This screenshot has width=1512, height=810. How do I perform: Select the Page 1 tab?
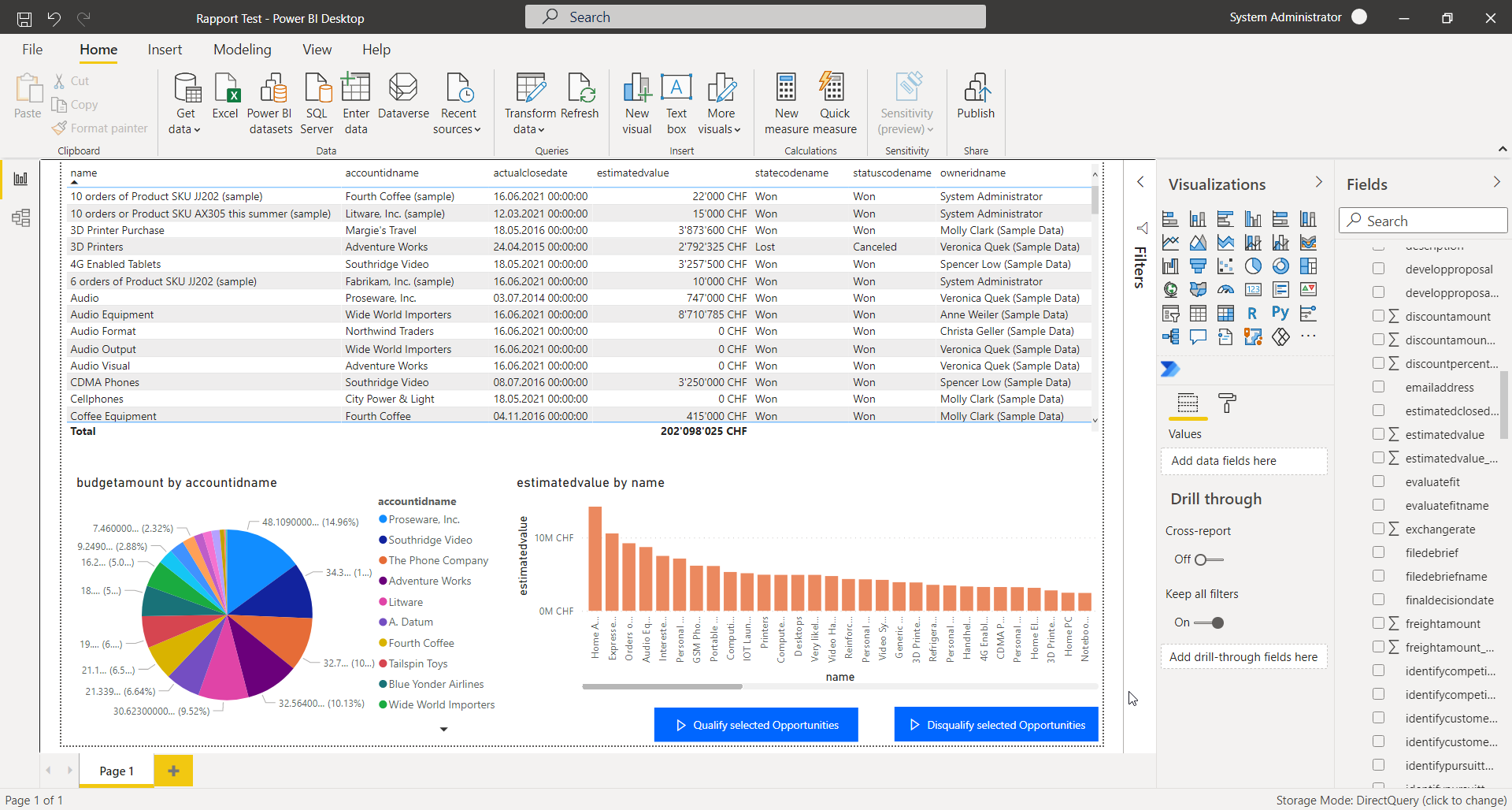[117, 771]
